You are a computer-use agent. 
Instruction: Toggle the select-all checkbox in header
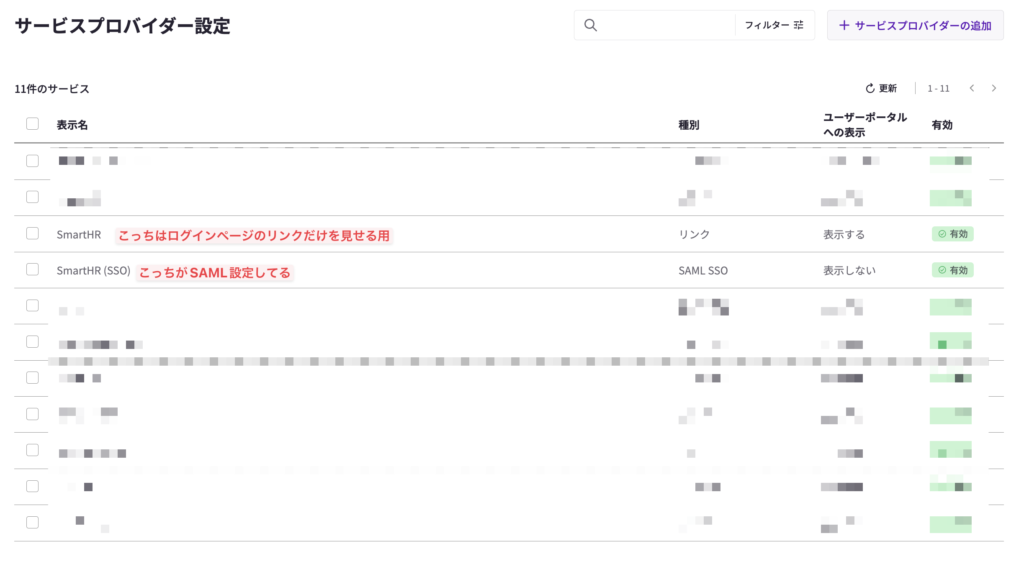32,124
